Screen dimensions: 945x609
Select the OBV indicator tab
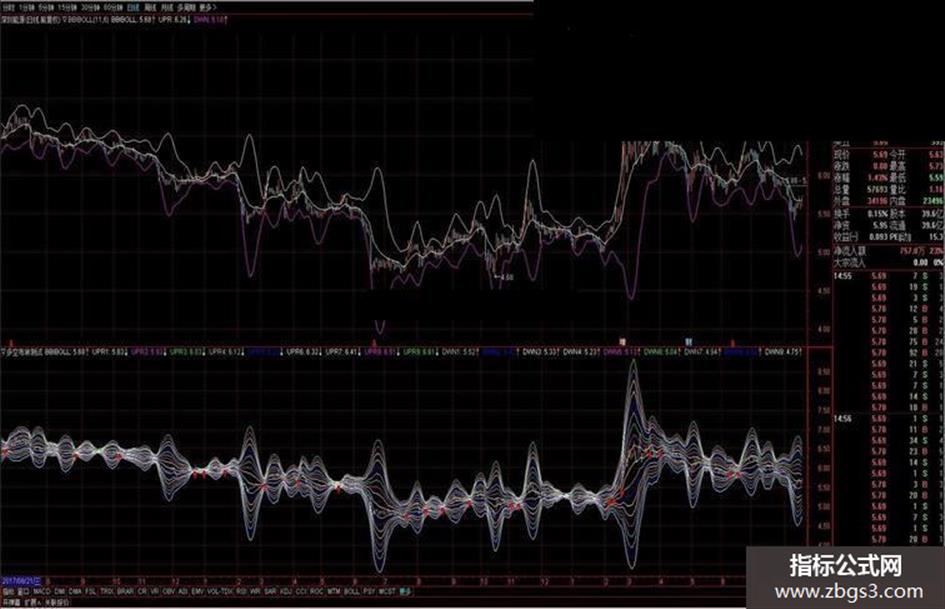tap(169, 592)
